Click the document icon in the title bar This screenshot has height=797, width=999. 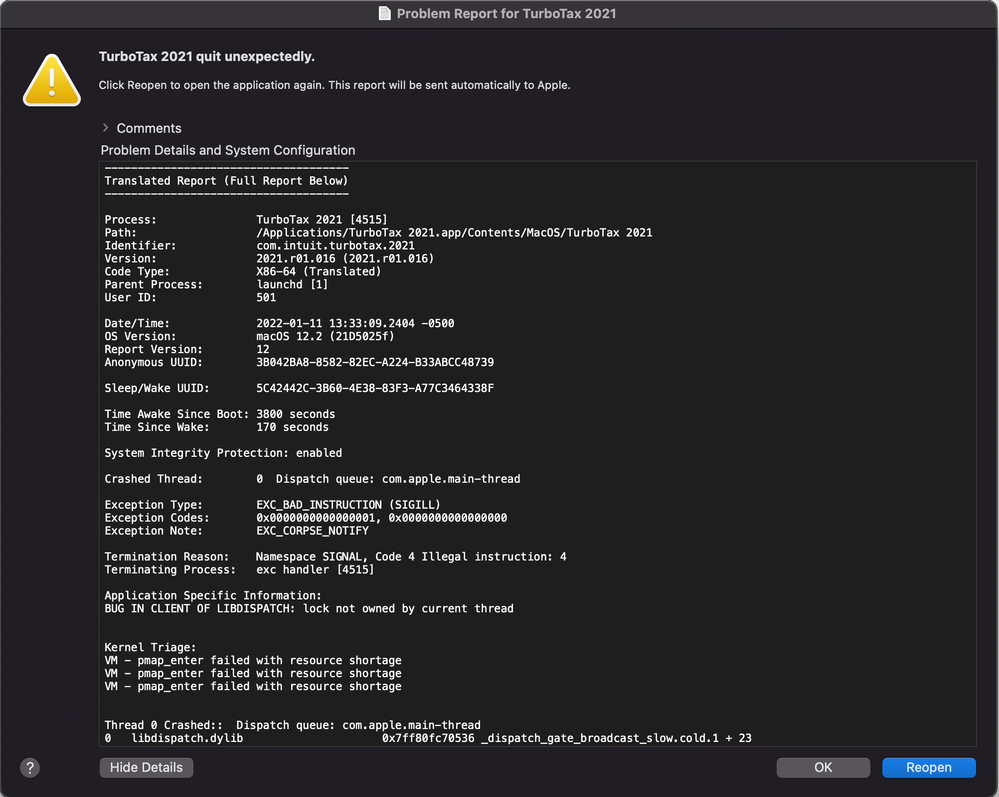384,13
